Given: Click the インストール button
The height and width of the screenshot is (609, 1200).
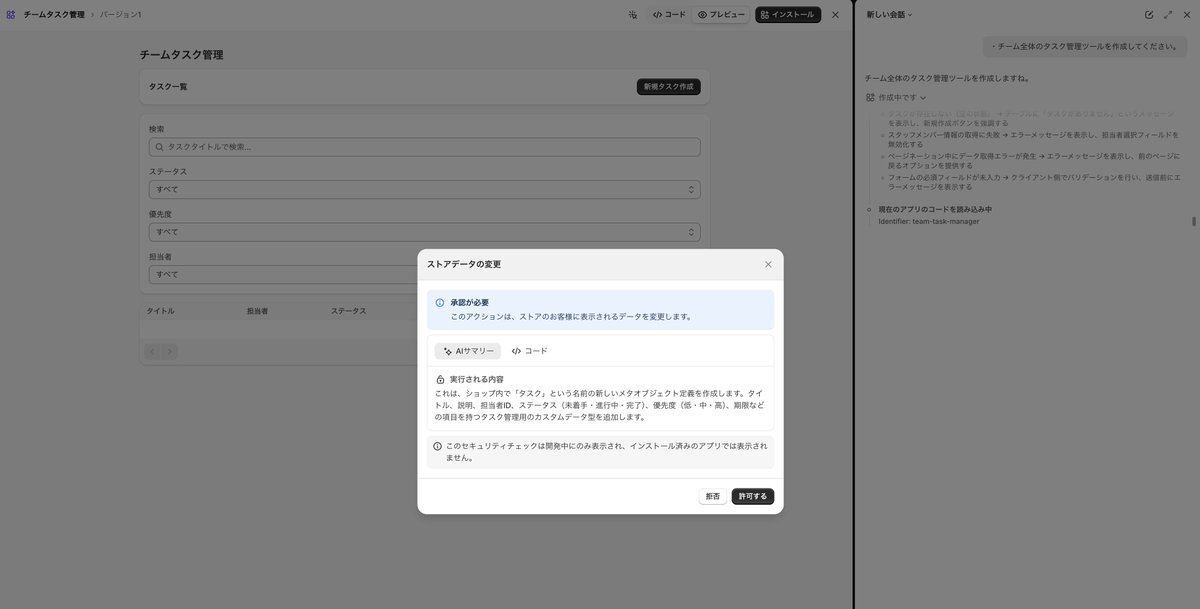Looking at the screenshot, I should [x=788, y=15].
